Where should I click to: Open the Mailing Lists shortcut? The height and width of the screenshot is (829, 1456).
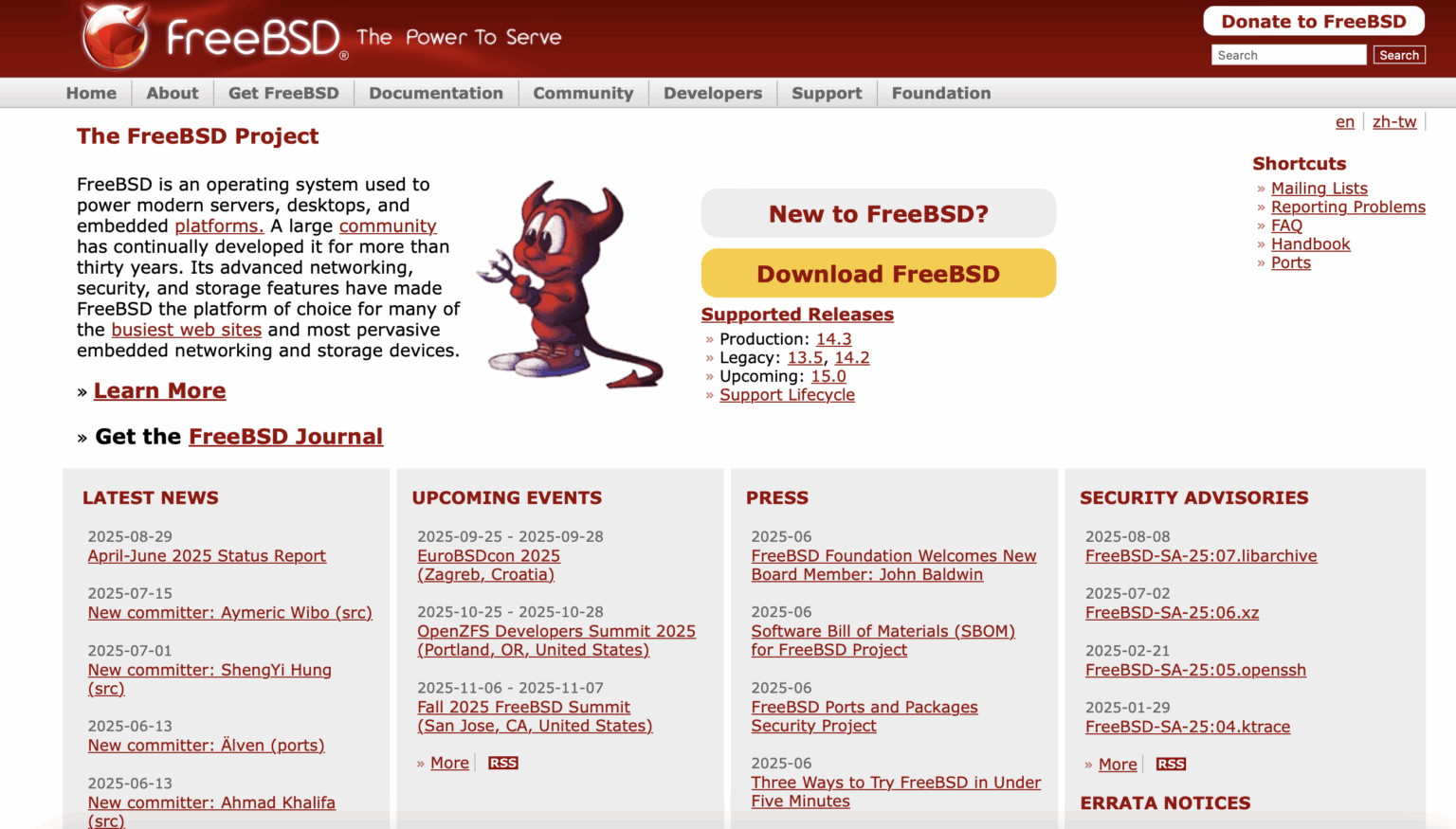click(1319, 188)
